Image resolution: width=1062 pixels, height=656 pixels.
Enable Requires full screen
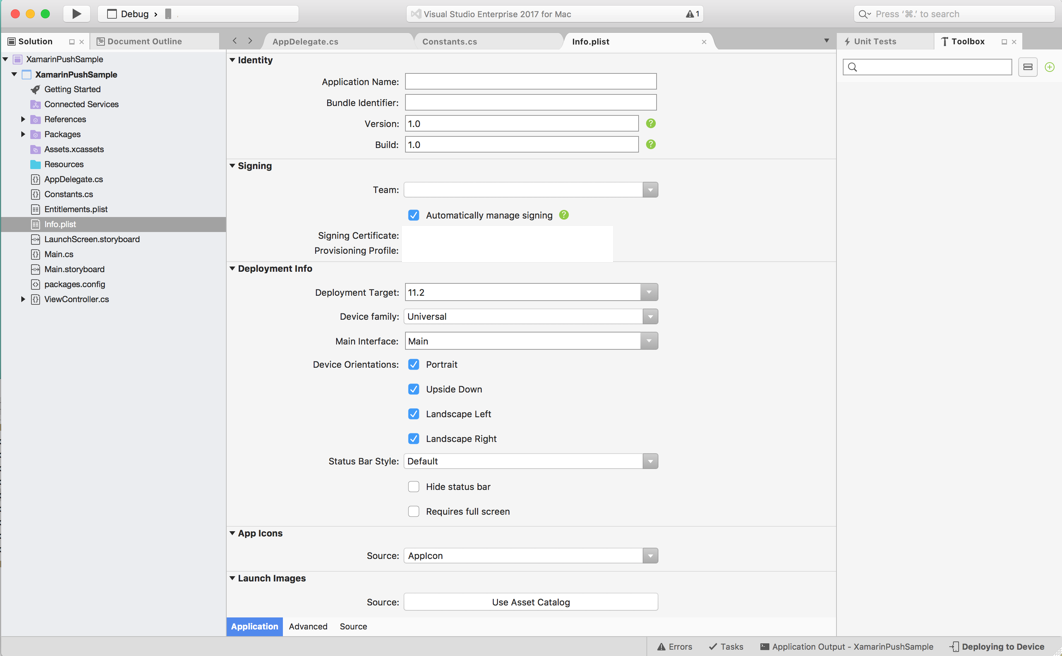[413, 511]
